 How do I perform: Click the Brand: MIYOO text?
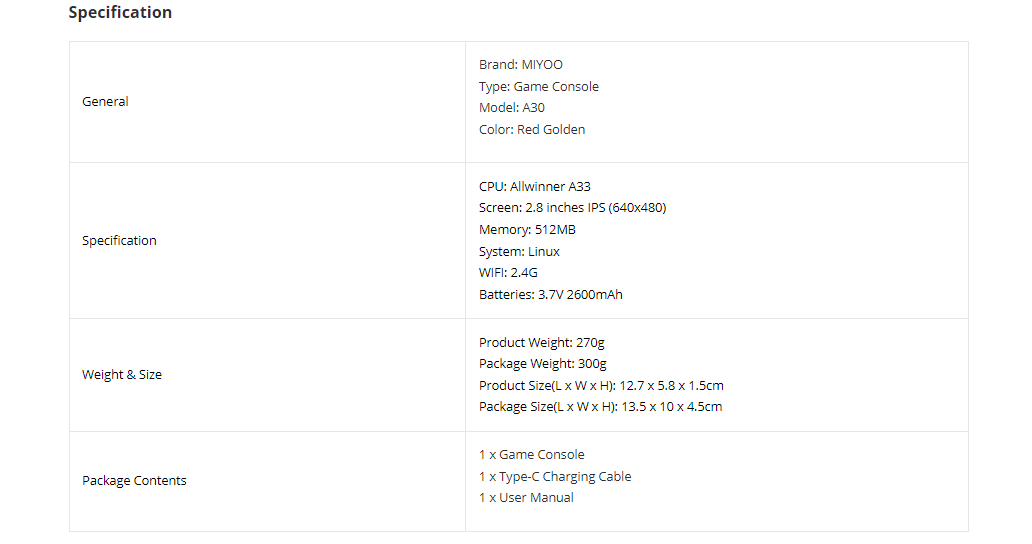tap(521, 64)
